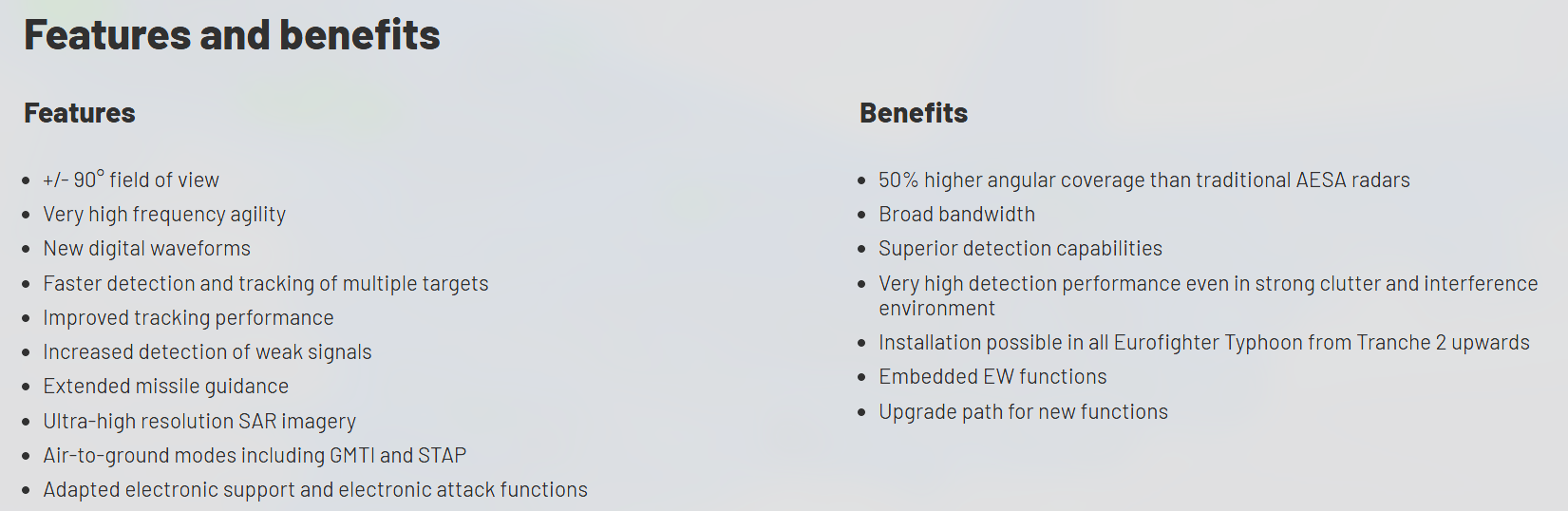Click the "+/- 90° field of view" item

point(131,180)
